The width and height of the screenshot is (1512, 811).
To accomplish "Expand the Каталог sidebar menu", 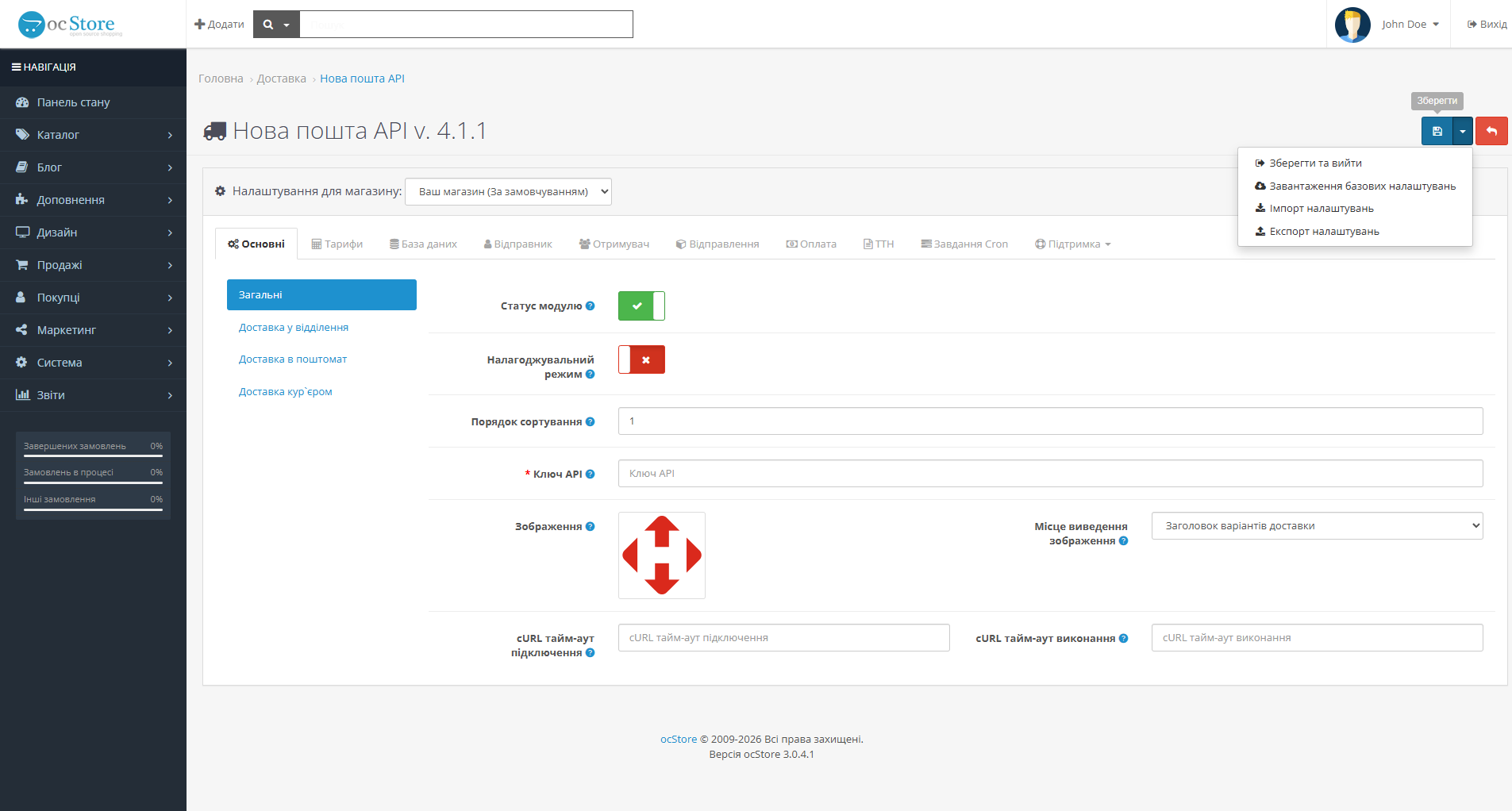I will (93, 135).
